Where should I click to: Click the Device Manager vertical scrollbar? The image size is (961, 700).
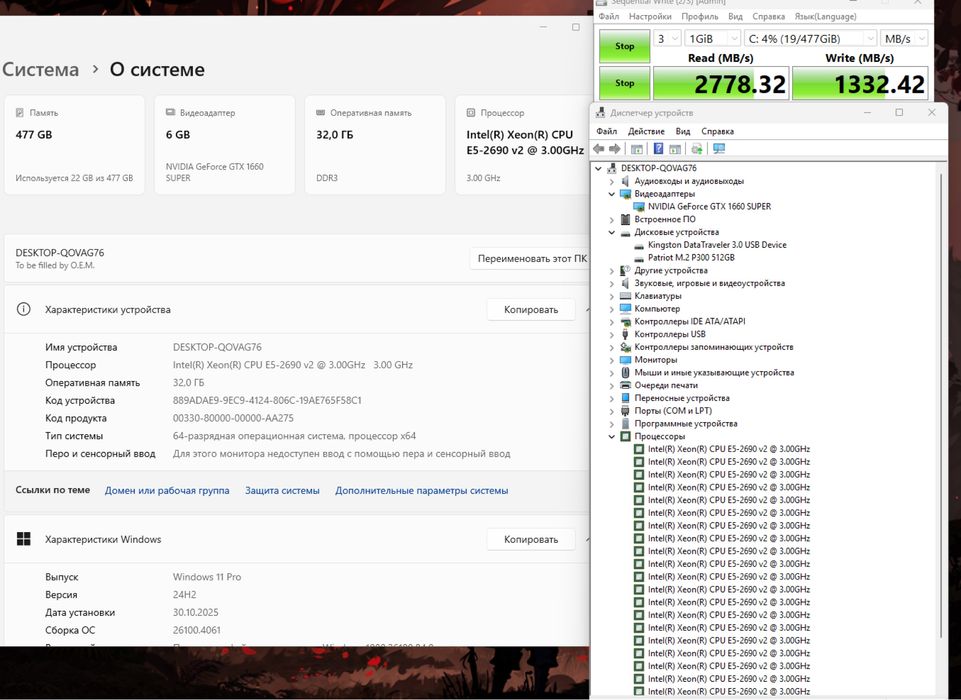(x=941, y=405)
